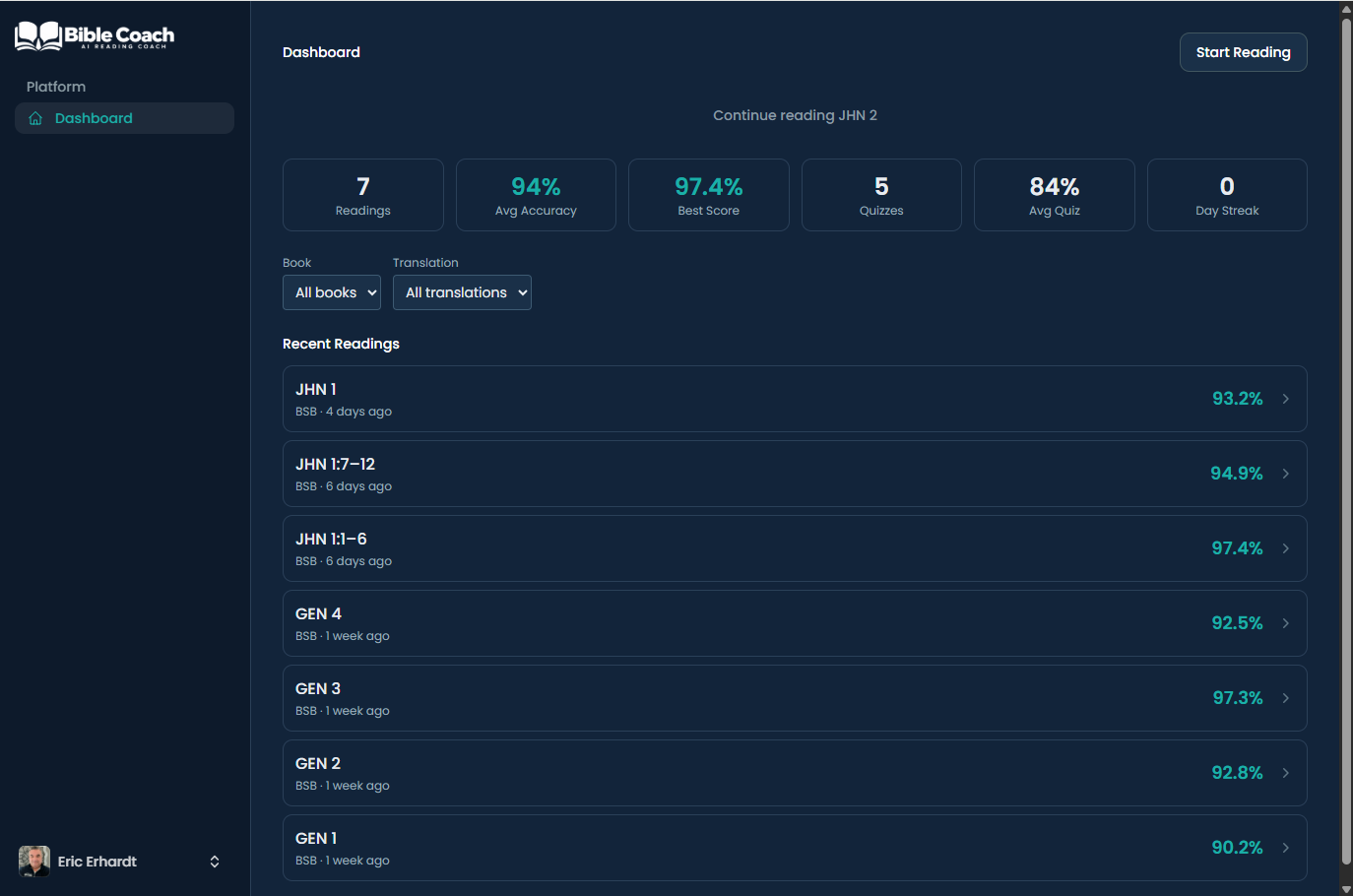Click the 'BSB · 4 days ago' subtitle
Viewport: 1353px width, 896px height.
coord(344,412)
